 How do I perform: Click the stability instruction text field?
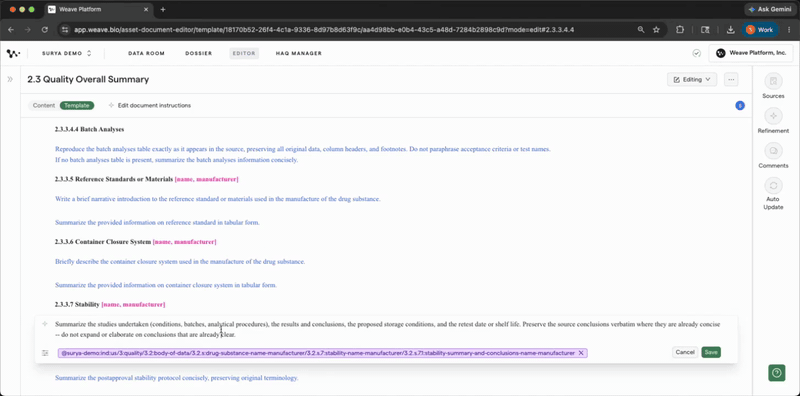[388, 330]
